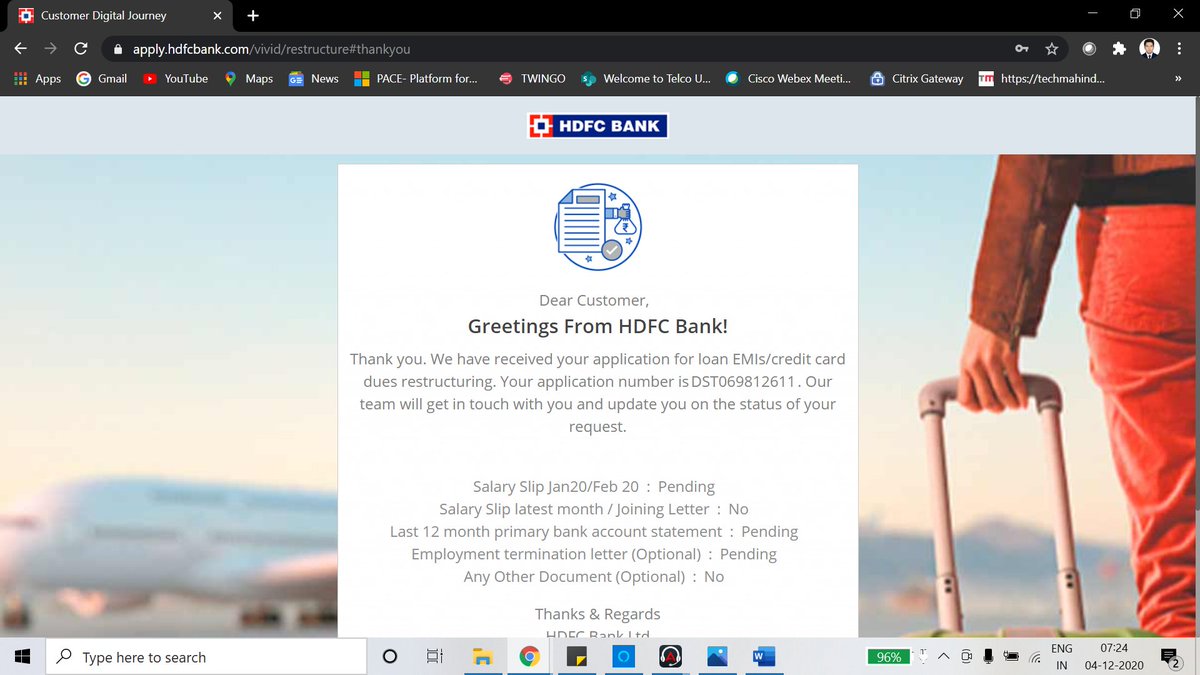Screen dimensions: 1200x675
Task: Open Task View on the taskbar
Action: tap(435, 657)
